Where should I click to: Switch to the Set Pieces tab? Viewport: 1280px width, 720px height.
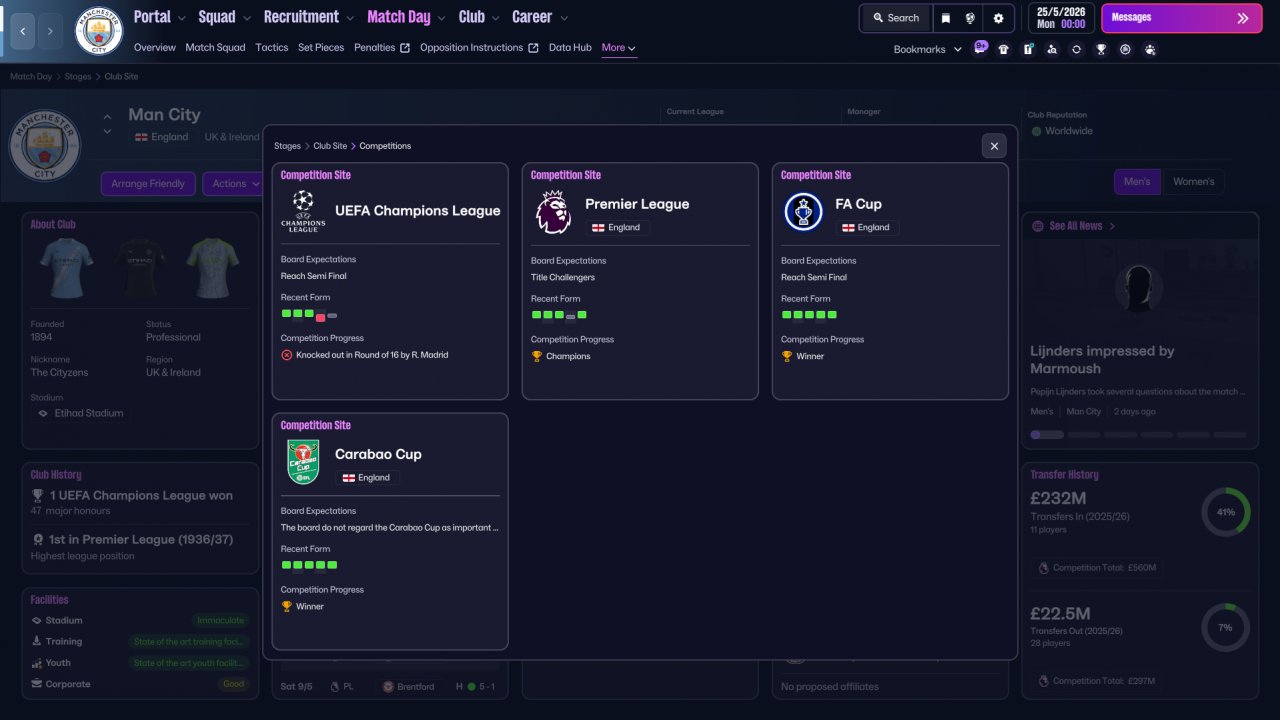[x=321, y=48]
